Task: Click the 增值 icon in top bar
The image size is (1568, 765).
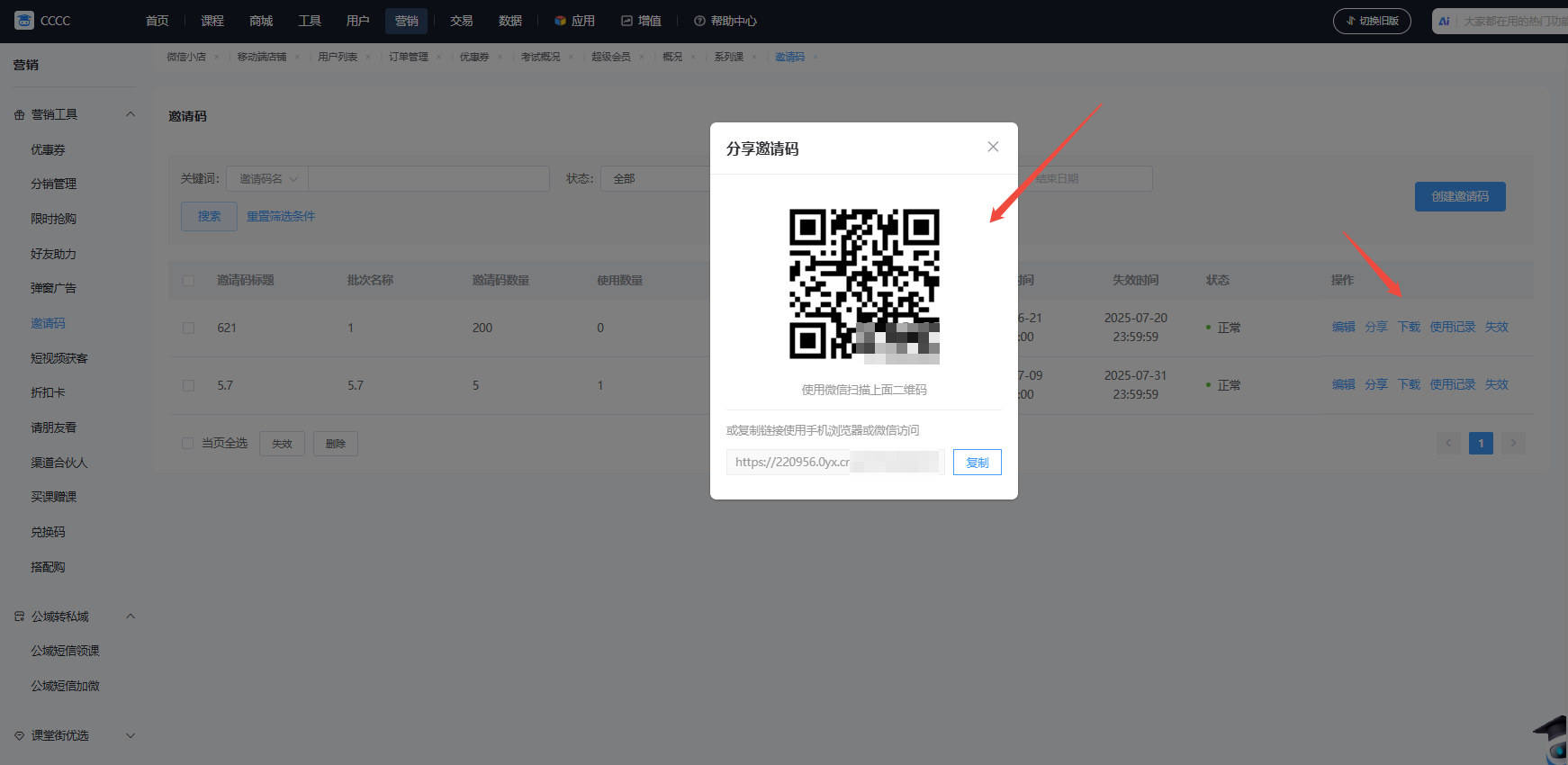Action: tap(626, 21)
